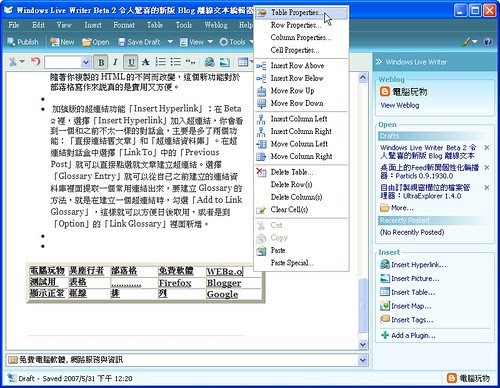Select Move Row Up
The height and width of the screenshot is (388, 500).
pyautogui.click(x=301, y=91)
